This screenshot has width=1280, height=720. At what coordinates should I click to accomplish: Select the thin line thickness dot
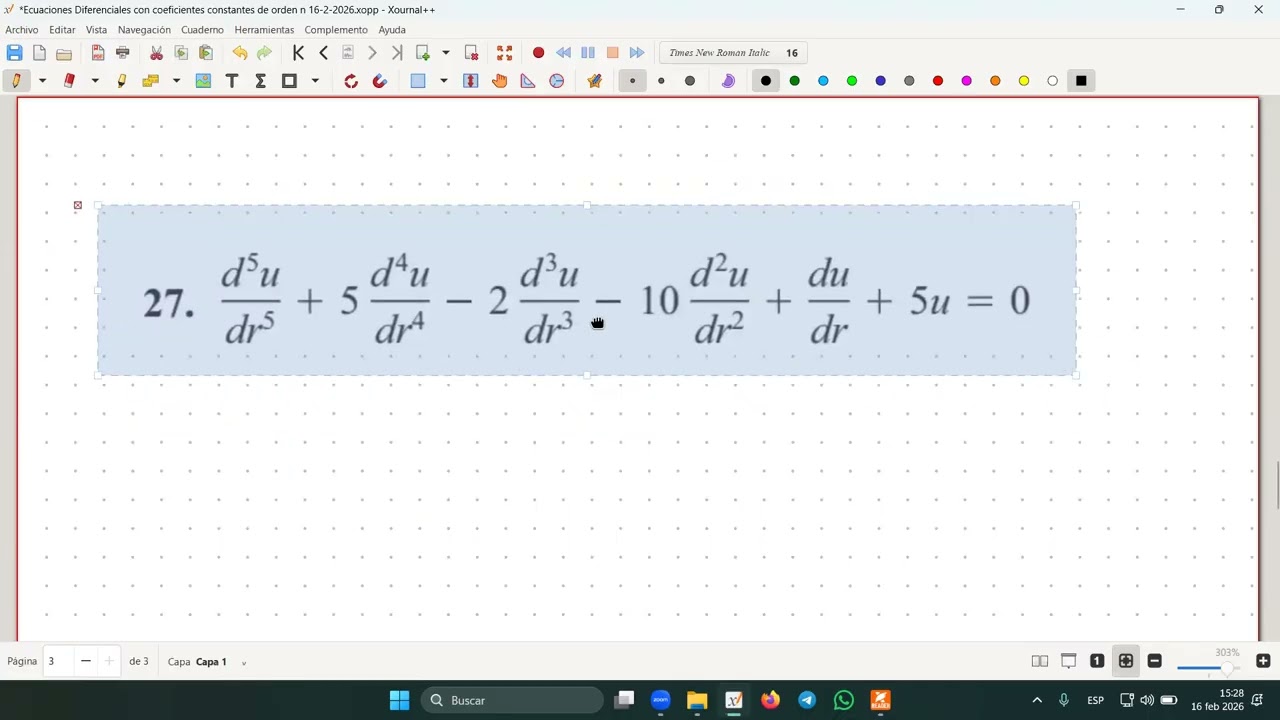click(x=632, y=81)
